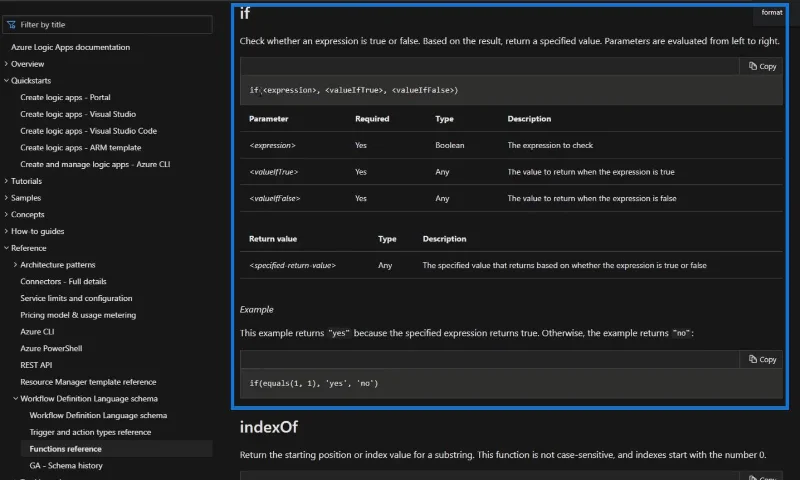Image resolution: width=800 pixels, height=480 pixels.
Task: Open Trigger and action types reference
Action: (90, 432)
